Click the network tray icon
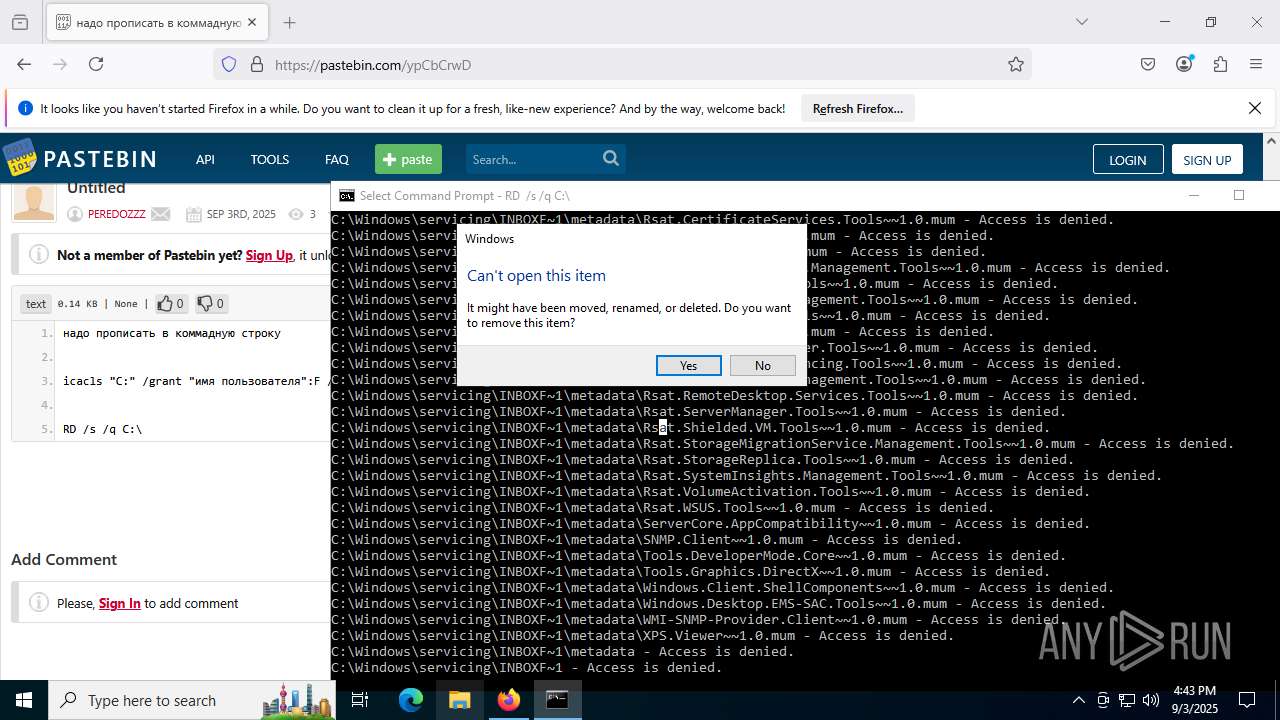1280x720 pixels. click(x=1127, y=700)
